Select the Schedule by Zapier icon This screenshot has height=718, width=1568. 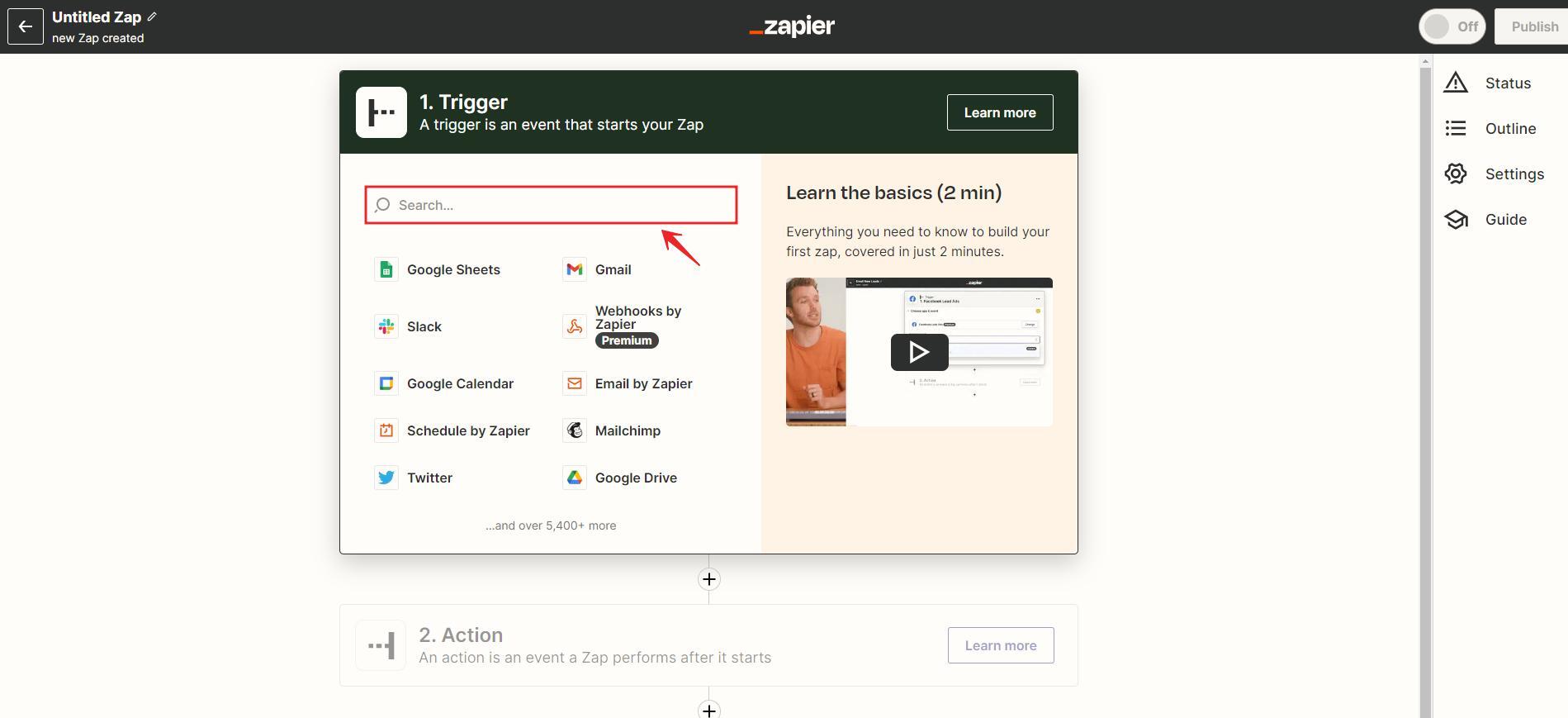386,430
